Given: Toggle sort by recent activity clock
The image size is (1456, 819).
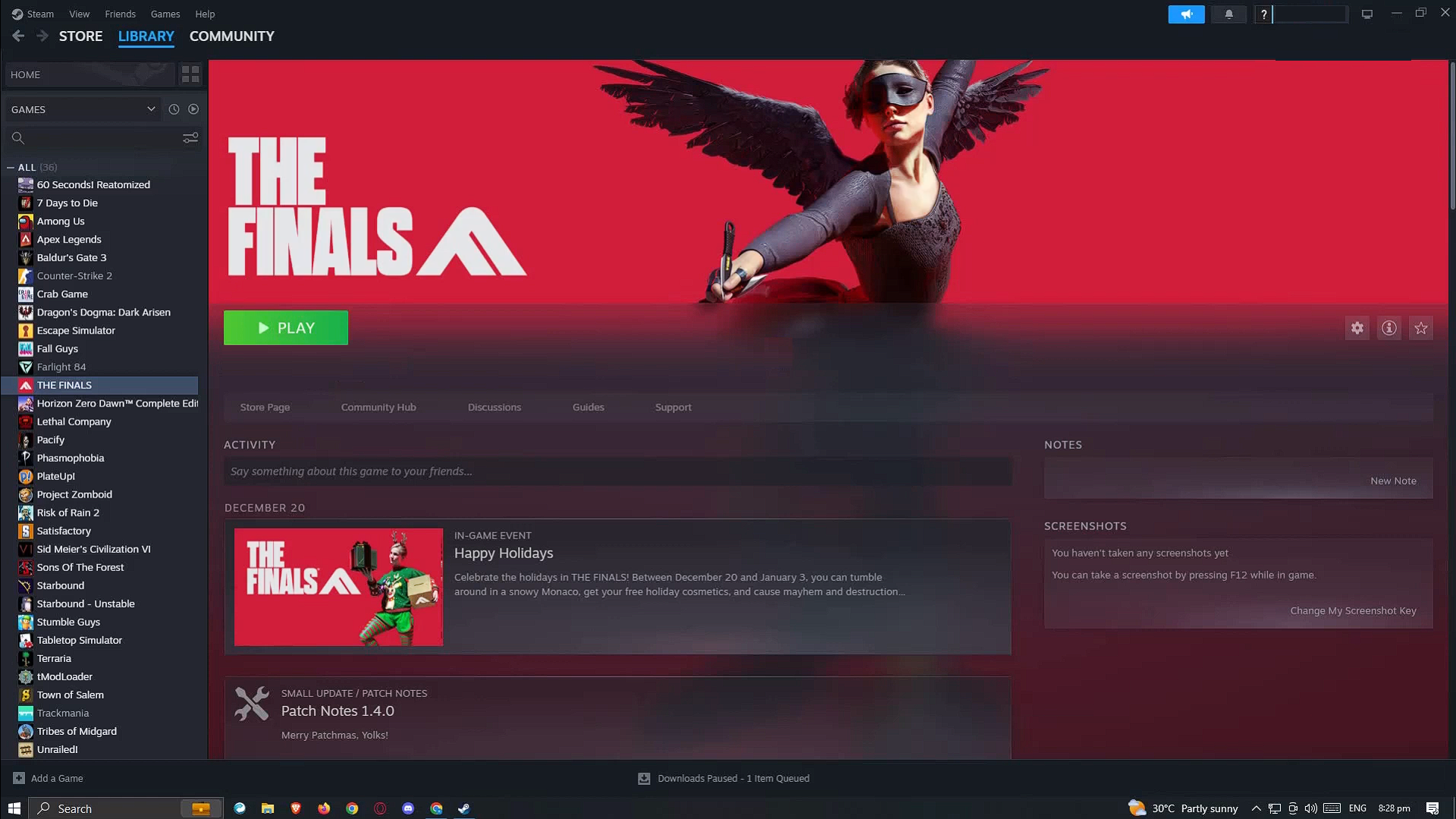Looking at the screenshot, I should tap(174, 109).
